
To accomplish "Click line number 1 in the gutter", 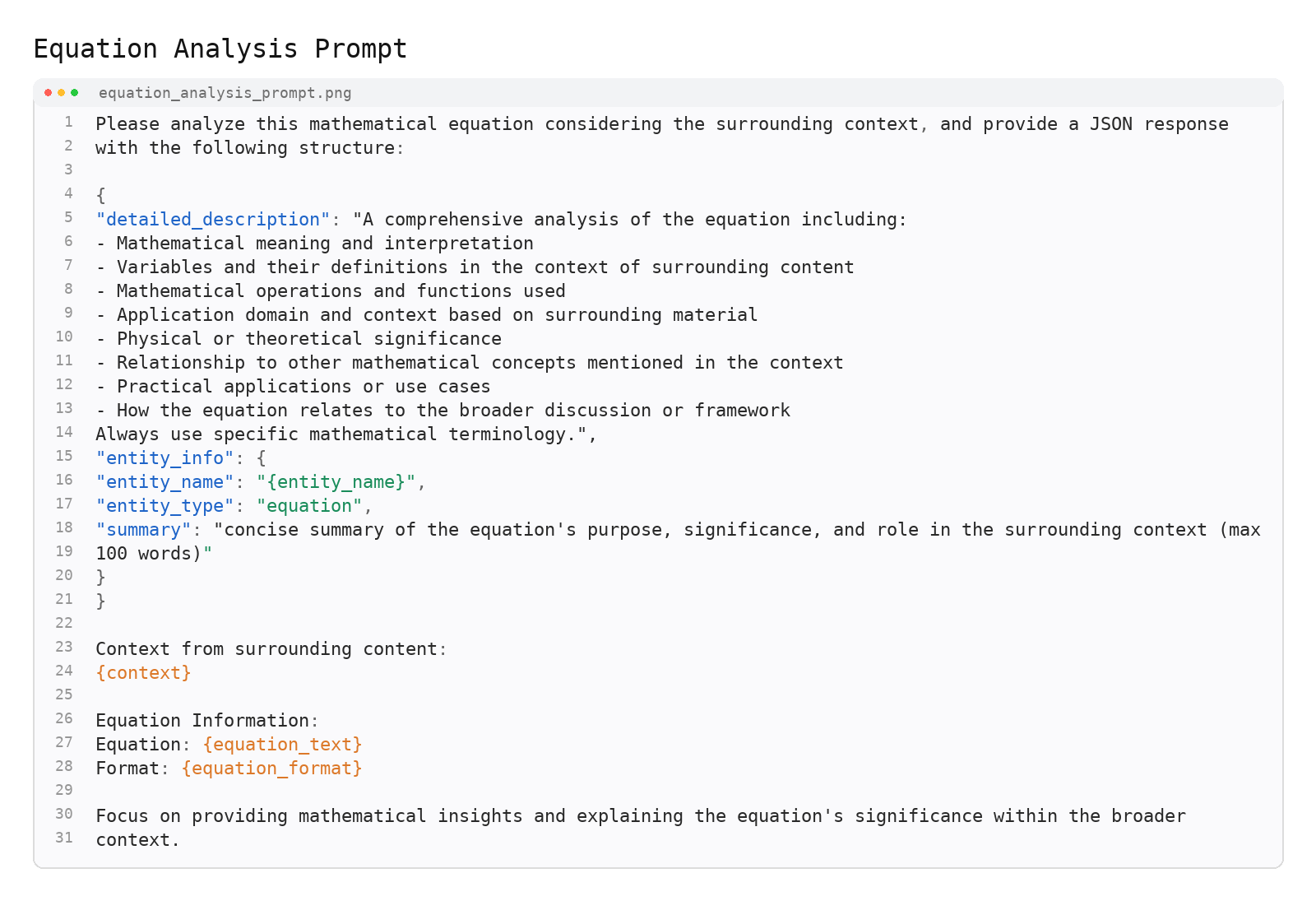I will [x=69, y=123].
